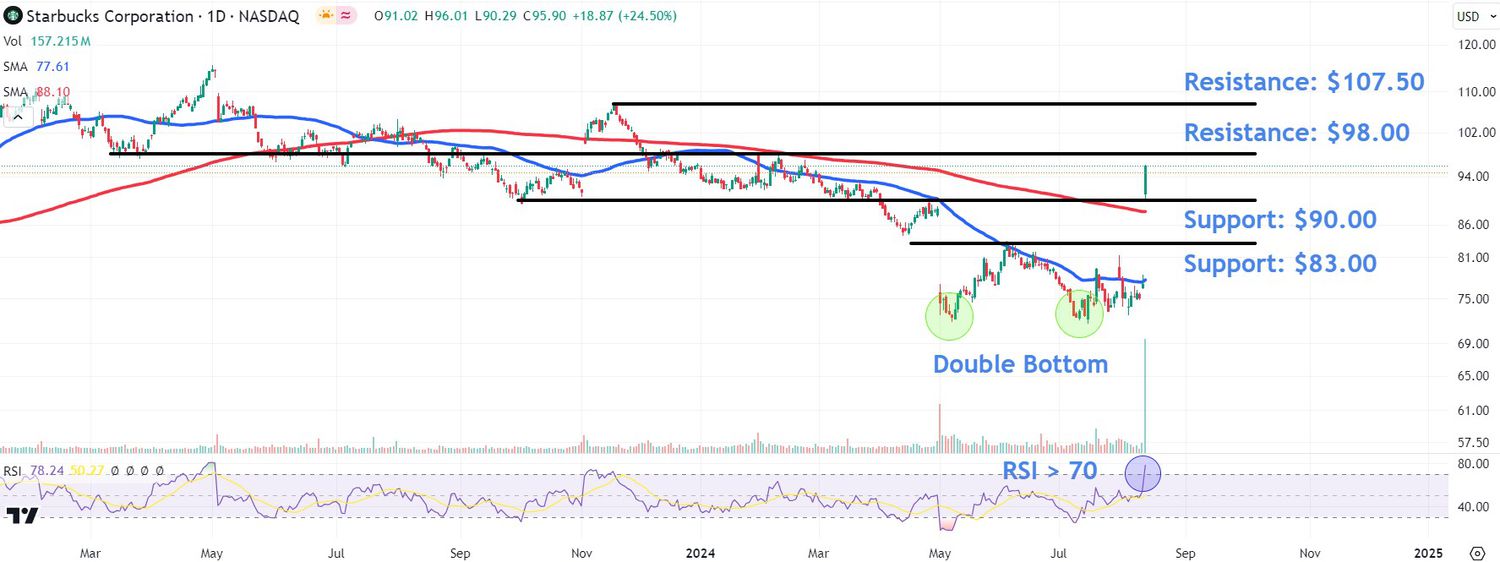Viewport: 1500px width, 562px height.
Task: Click the 86.00 price axis label
Action: [1475, 224]
